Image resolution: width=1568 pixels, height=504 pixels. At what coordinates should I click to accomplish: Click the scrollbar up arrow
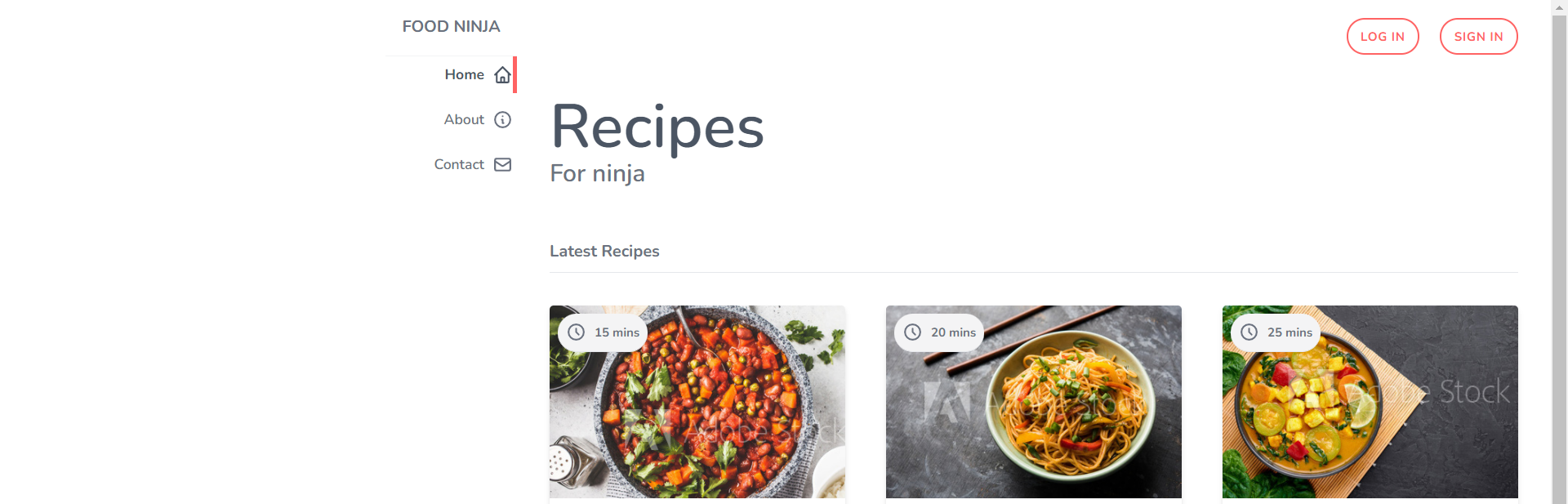[1560, 7]
